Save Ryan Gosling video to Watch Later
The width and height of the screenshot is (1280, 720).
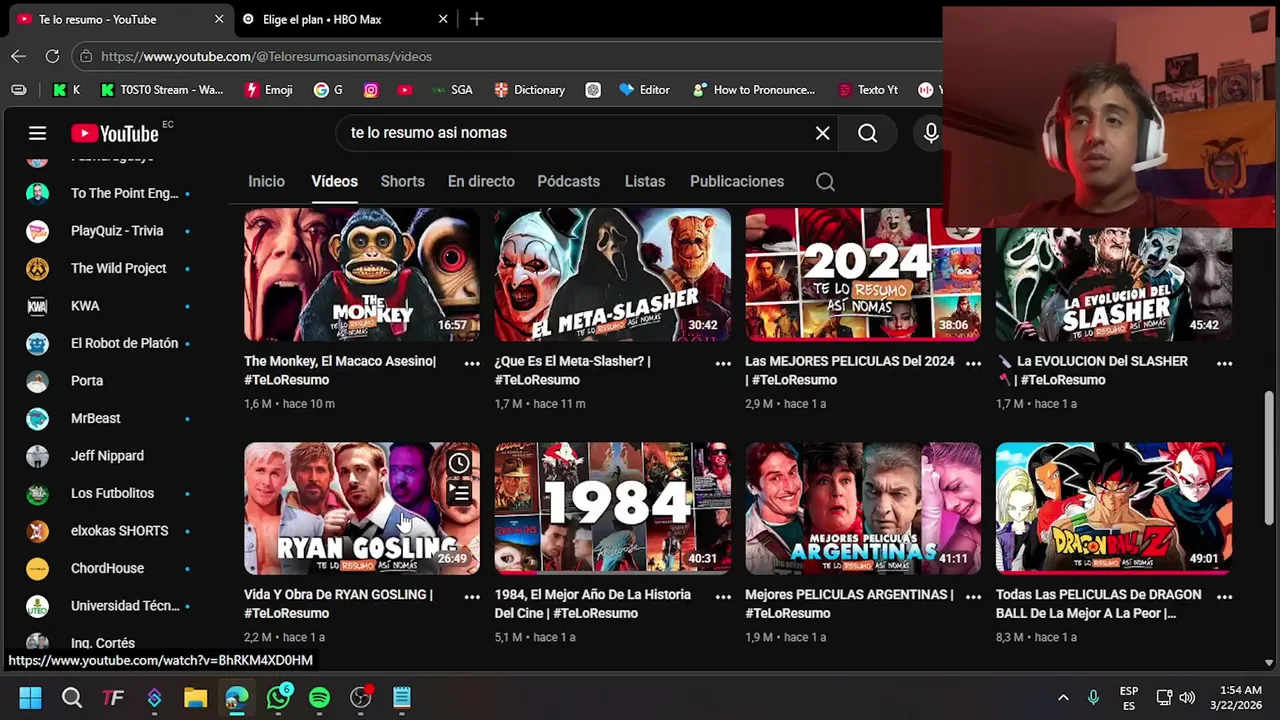[x=459, y=463]
